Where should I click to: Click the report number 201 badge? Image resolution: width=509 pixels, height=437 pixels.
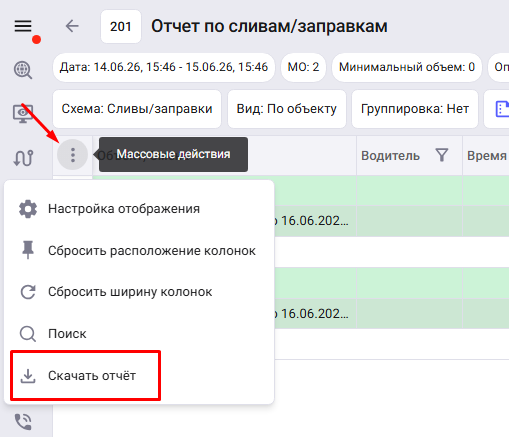click(x=121, y=27)
